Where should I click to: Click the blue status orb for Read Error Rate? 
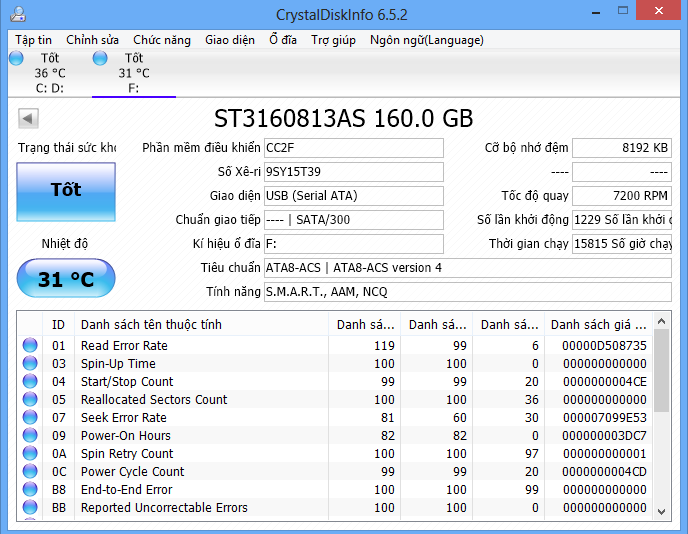click(x=30, y=346)
